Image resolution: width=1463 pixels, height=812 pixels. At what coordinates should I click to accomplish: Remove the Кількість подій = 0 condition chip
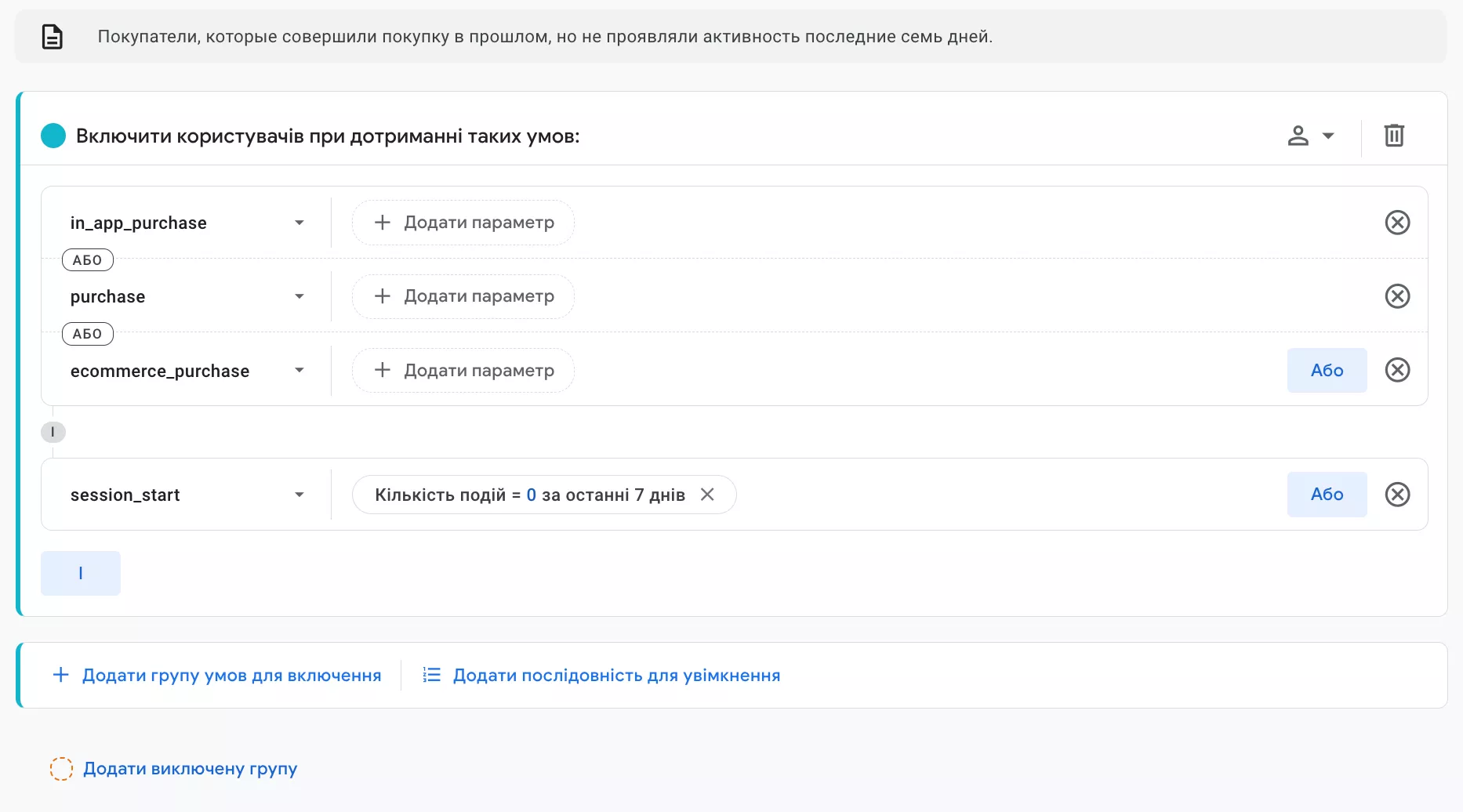pos(708,494)
